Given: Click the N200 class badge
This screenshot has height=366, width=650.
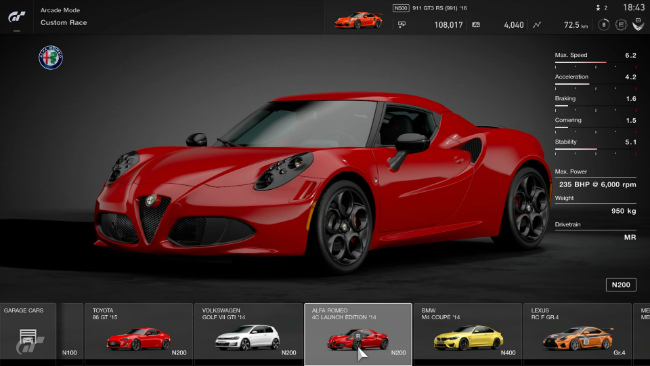Looking at the screenshot, I should (621, 285).
